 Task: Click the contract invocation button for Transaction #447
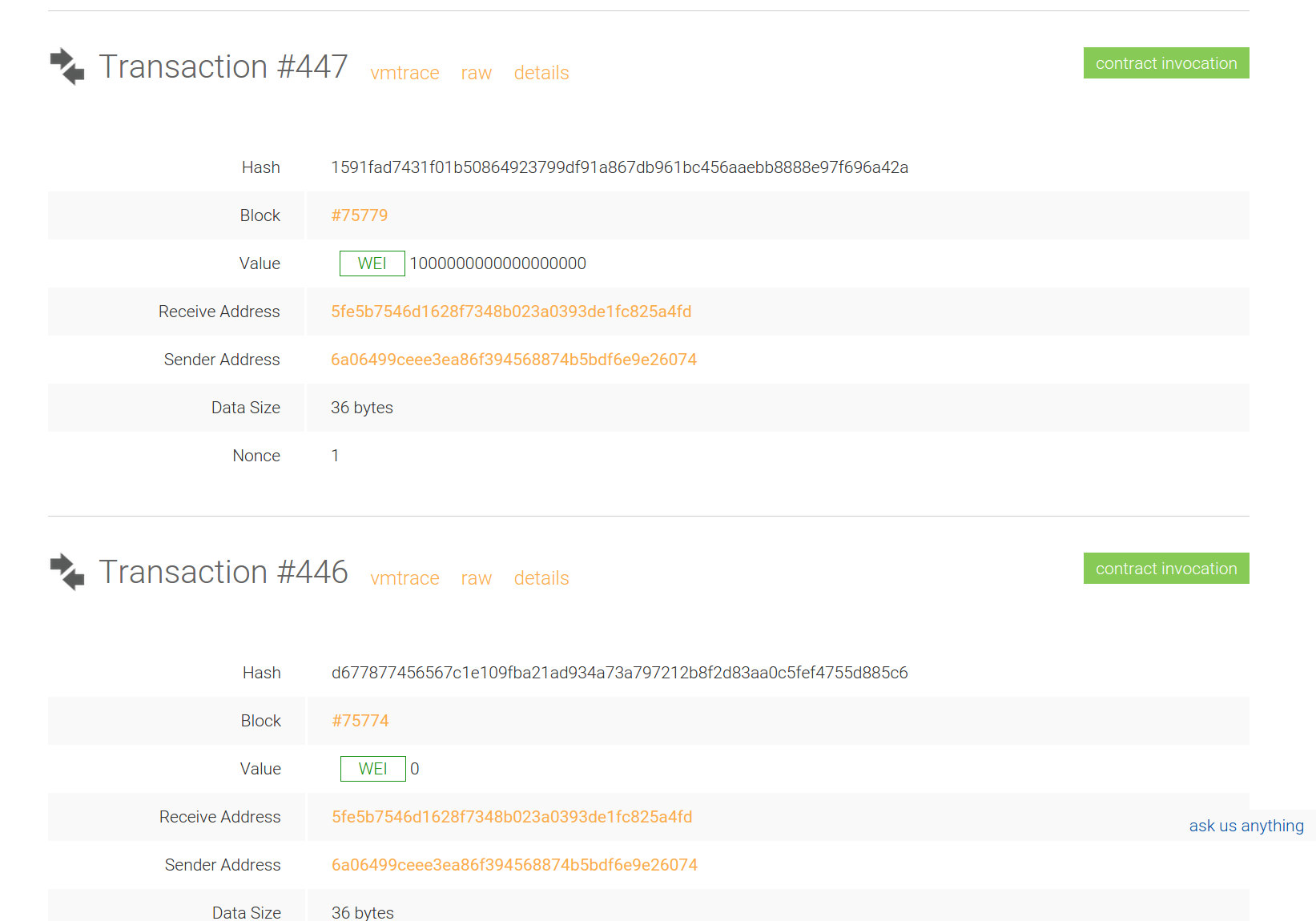[1165, 62]
